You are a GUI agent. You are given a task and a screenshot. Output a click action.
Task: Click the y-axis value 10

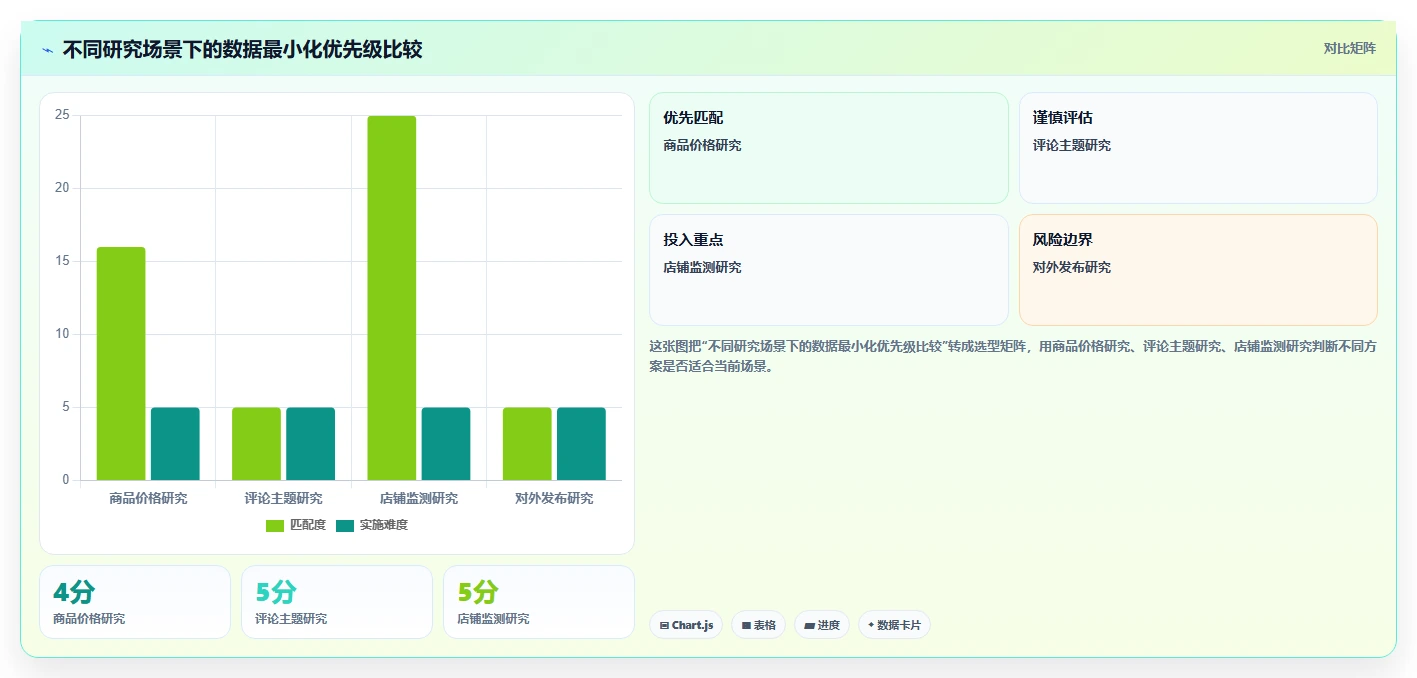tap(62, 334)
